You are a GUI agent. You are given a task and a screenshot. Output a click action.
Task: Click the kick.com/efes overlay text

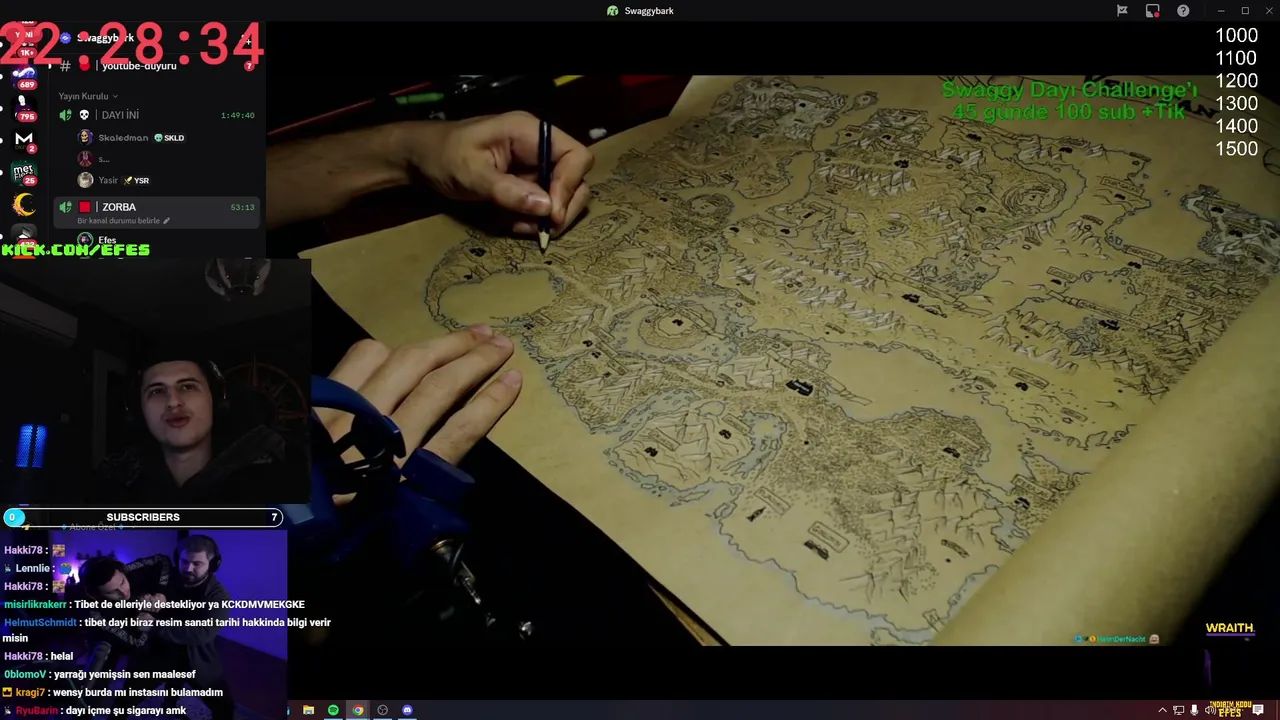(75, 250)
